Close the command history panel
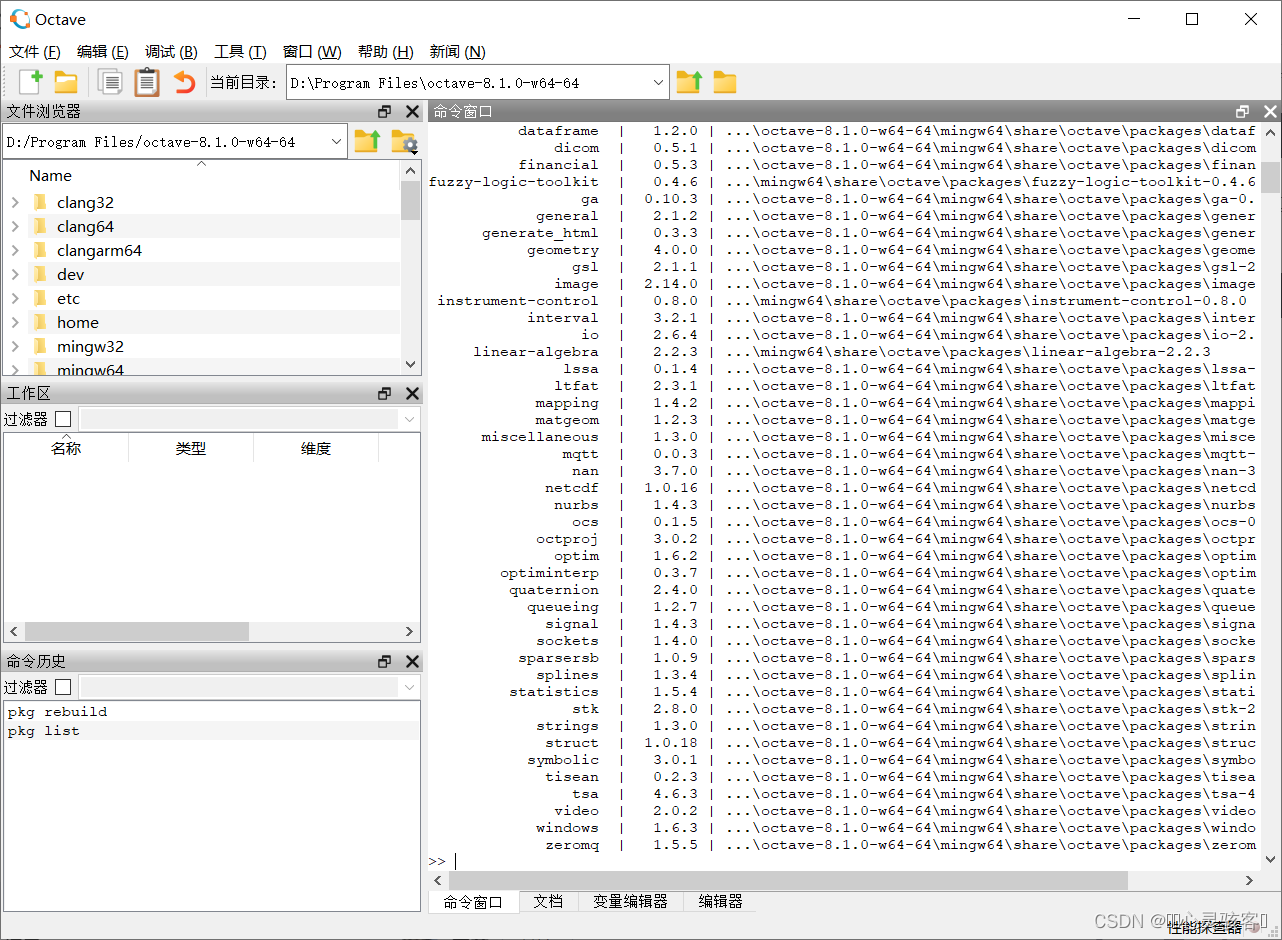The image size is (1282, 940). pyautogui.click(x=412, y=662)
